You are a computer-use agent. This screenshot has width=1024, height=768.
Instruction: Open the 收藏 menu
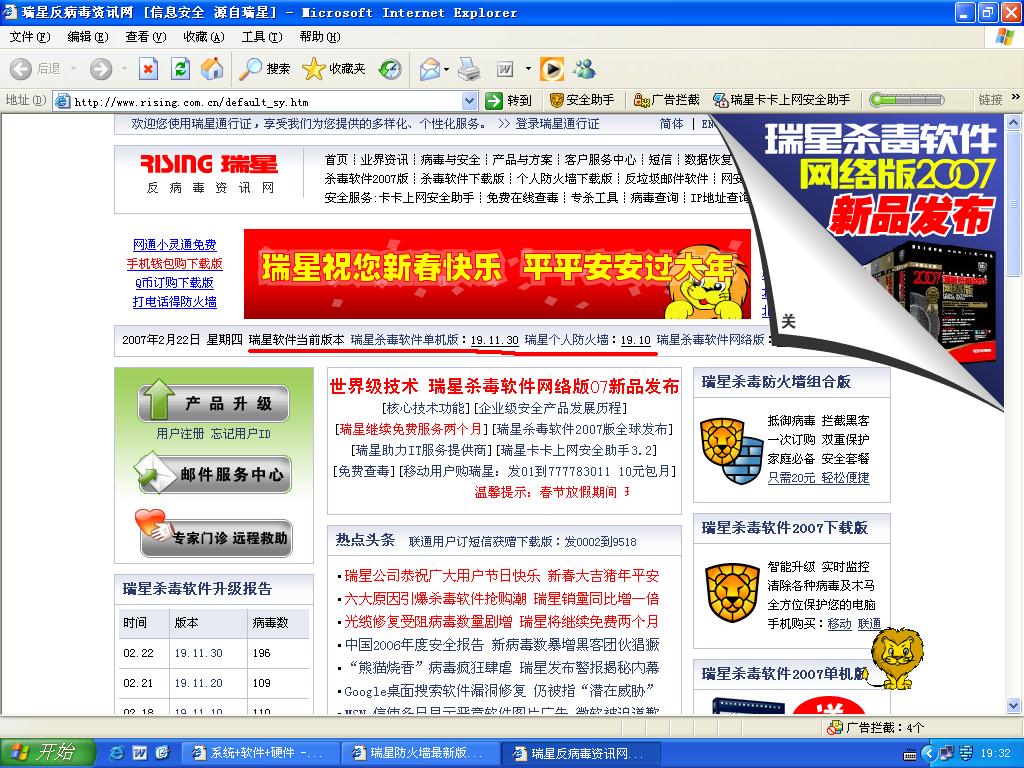click(204, 37)
